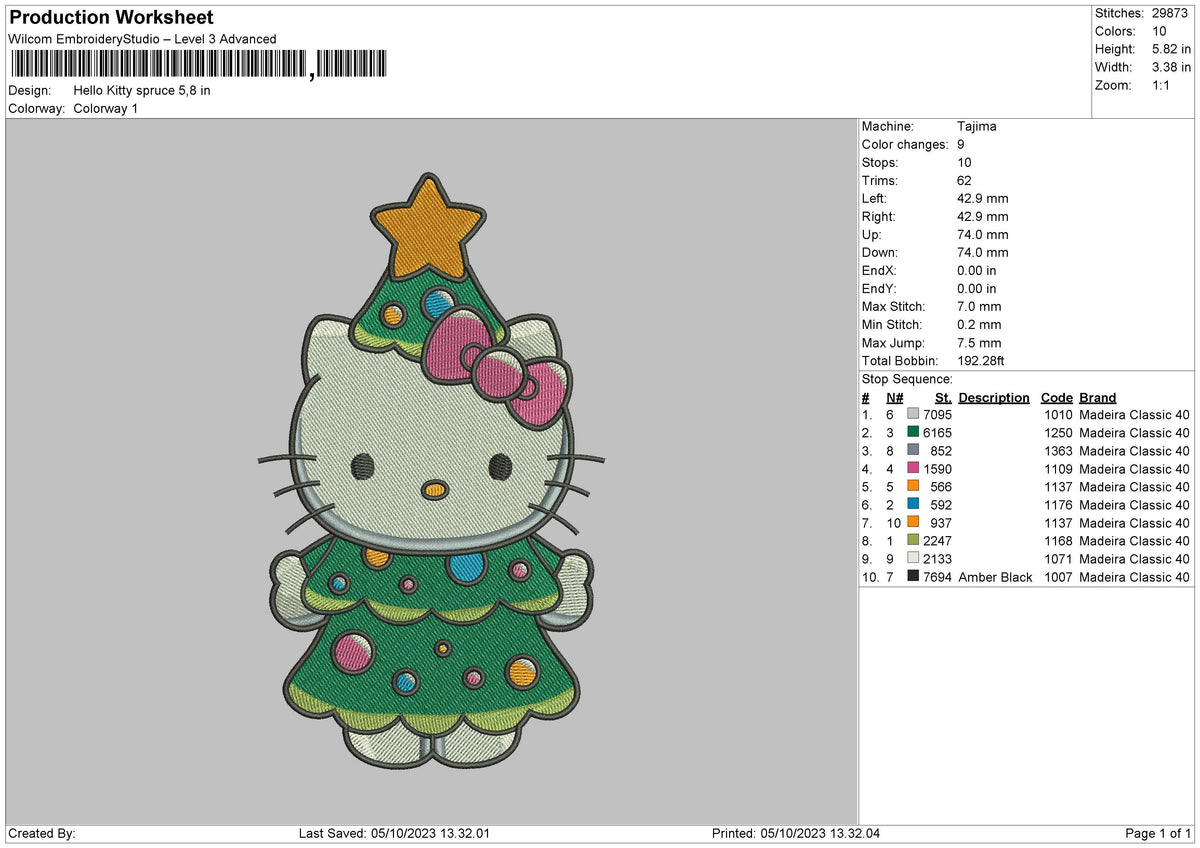Click the Production Worksheet title
This screenshot has width=1200, height=848.
click(x=111, y=18)
